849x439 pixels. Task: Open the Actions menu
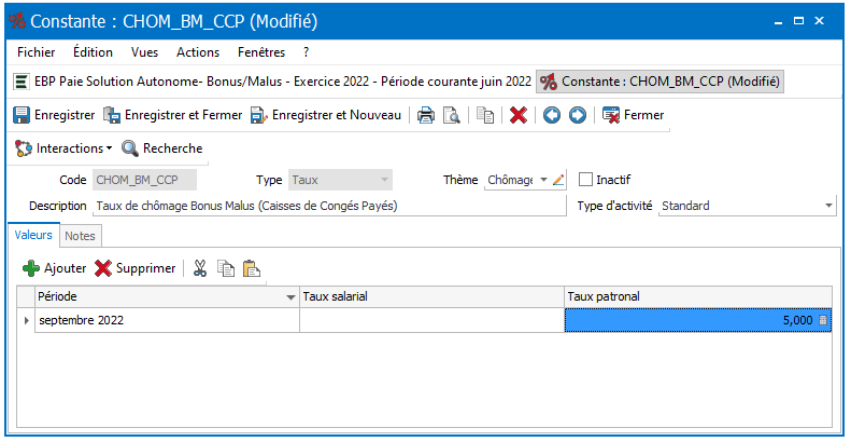[198, 53]
